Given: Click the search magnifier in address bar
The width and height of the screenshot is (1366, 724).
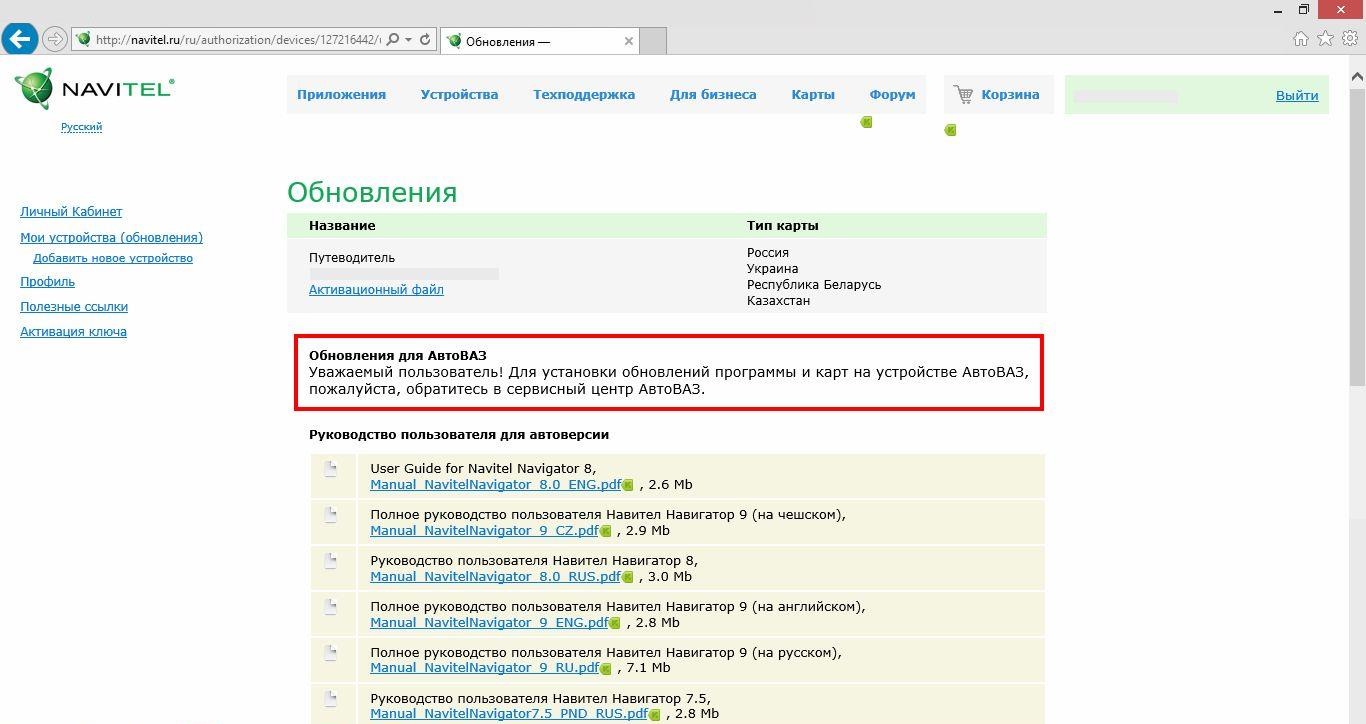Looking at the screenshot, I should (x=393, y=40).
